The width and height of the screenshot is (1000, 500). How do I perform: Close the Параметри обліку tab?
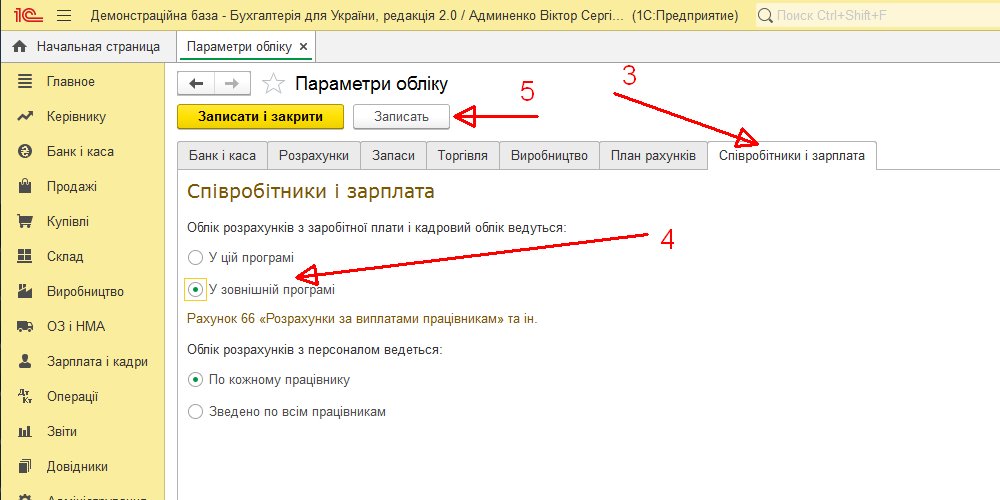click(x=303, y=47)
